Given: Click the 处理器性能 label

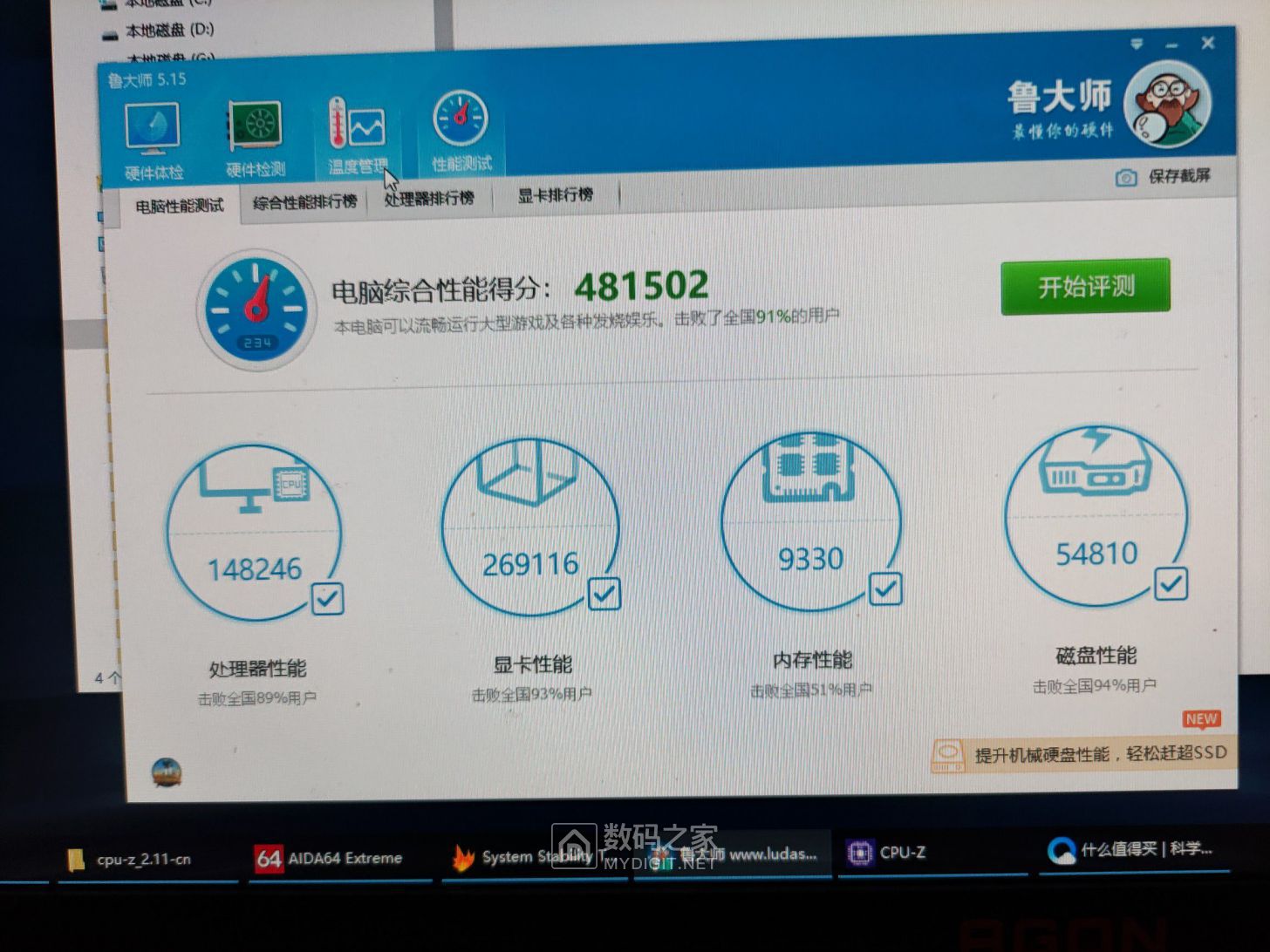Looking at the screenshot, I should (x=257, y=669).
